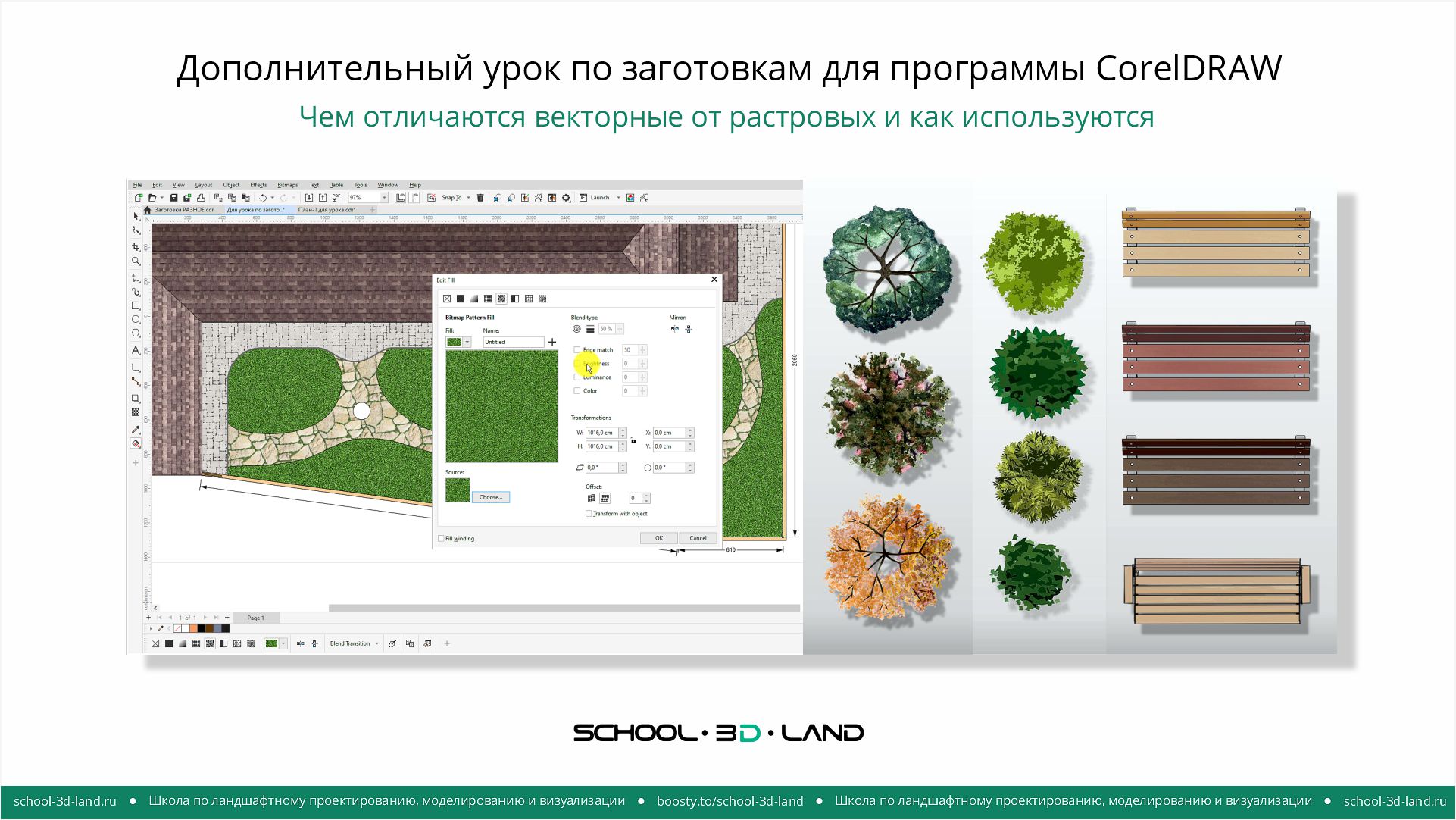
Task: Check the Transform with object option
Action: pyautogui.click(x=589, y=514)
